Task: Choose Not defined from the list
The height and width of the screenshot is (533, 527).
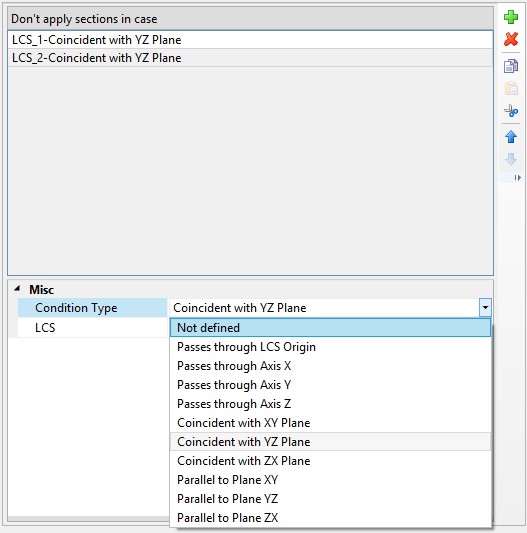Action: [x=330, y=328]
